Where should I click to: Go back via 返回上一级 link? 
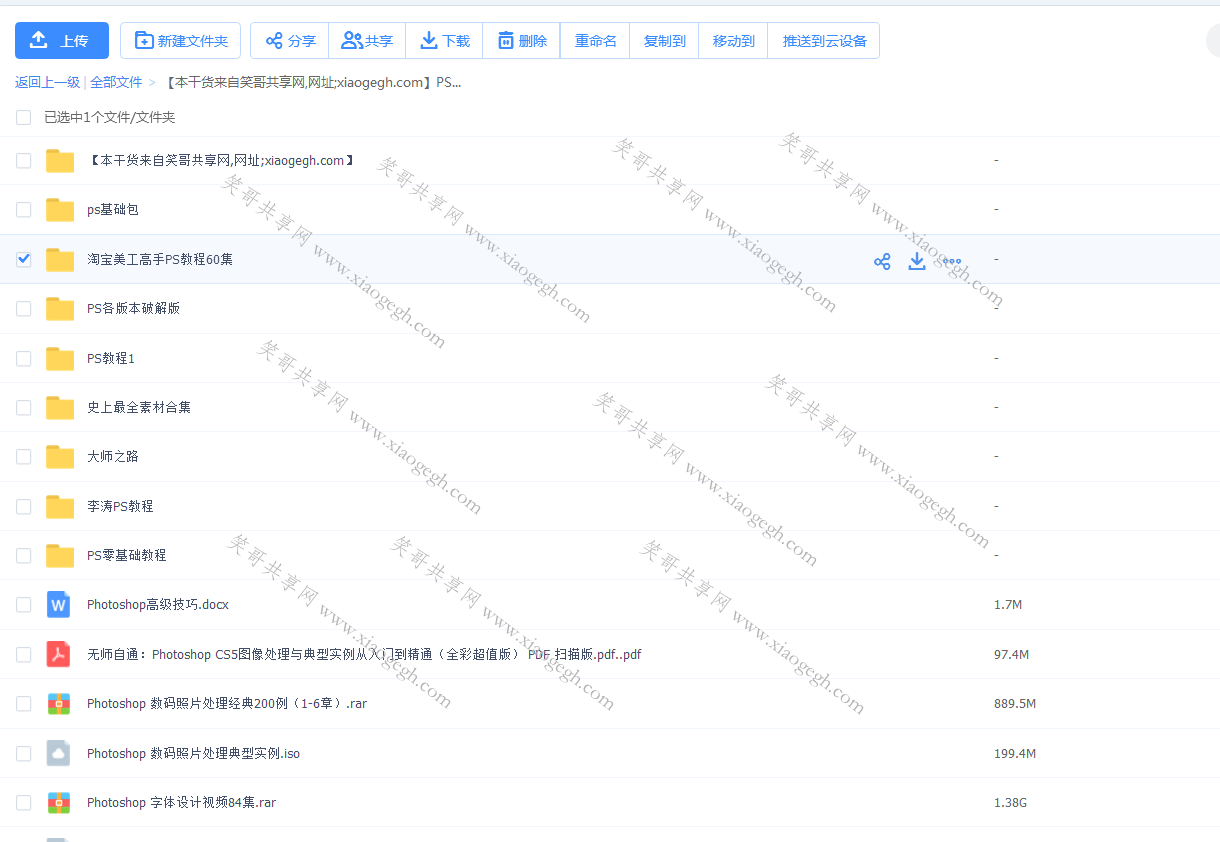click(x=47, y=82)
